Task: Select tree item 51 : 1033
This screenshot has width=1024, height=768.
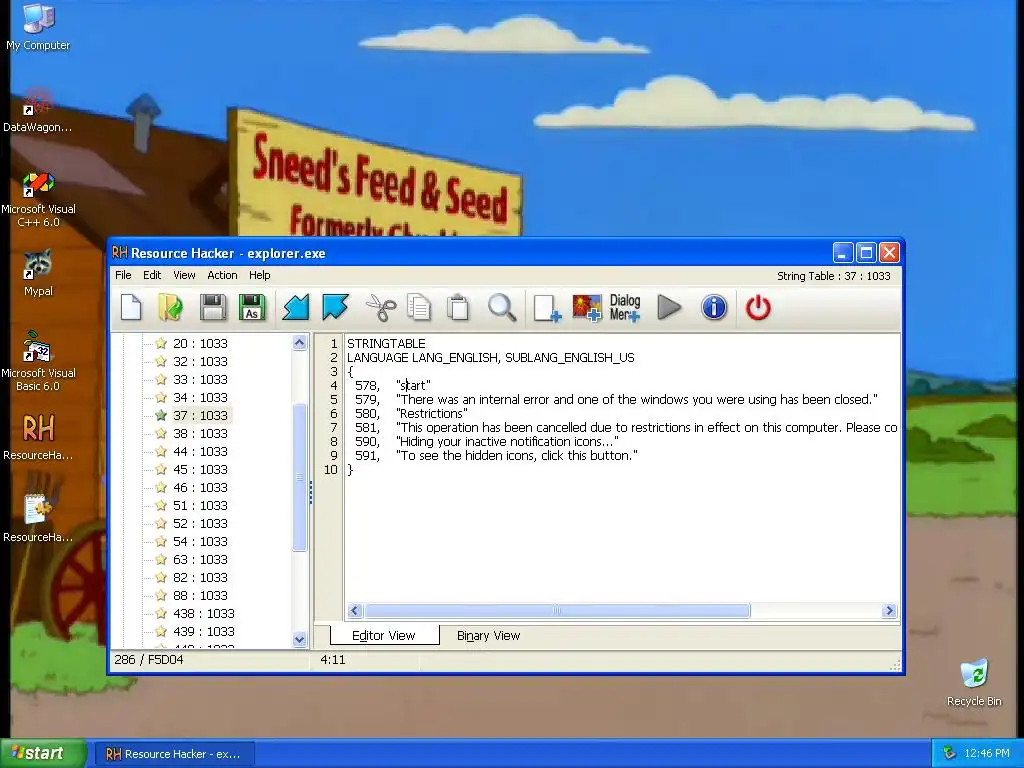Action: coord(200,505)
